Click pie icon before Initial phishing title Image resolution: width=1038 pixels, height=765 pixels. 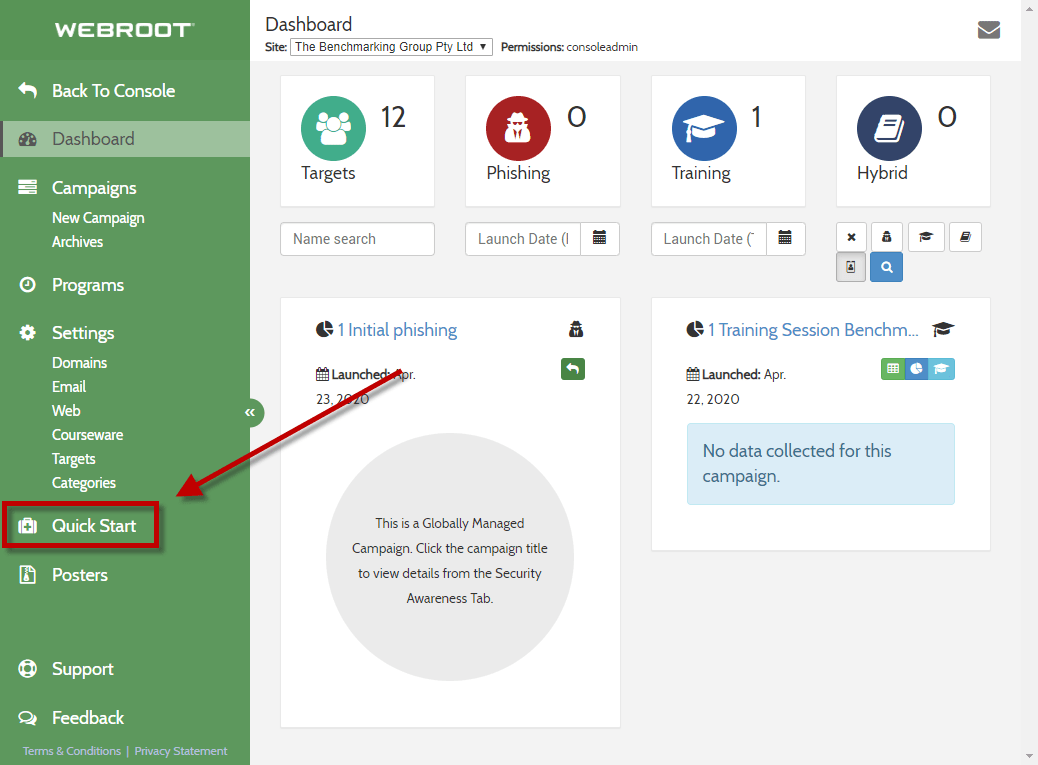tap(324, 329)
